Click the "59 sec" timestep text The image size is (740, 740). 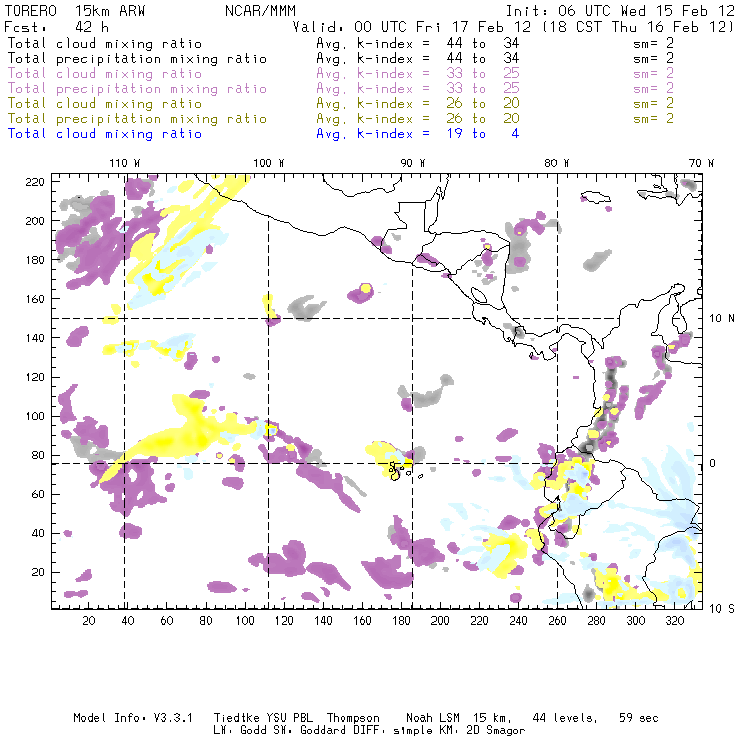coord(639,718)
